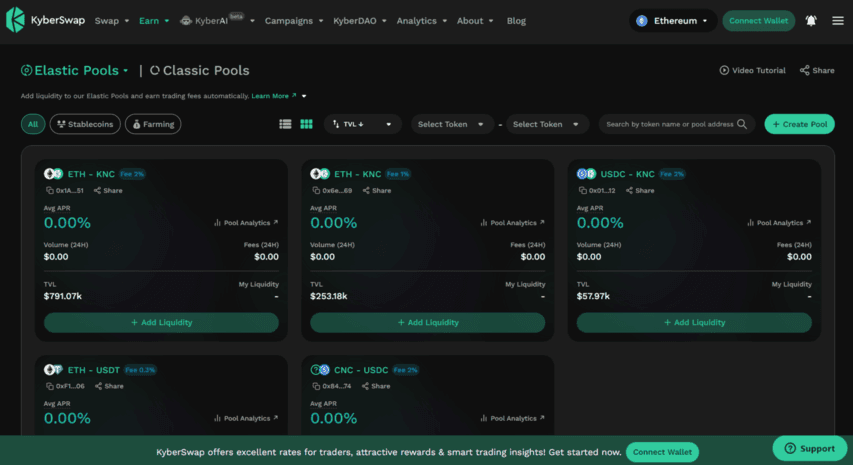Screen dimensions: 853x465
Task: Open the notifications bell
Action: 811,21
